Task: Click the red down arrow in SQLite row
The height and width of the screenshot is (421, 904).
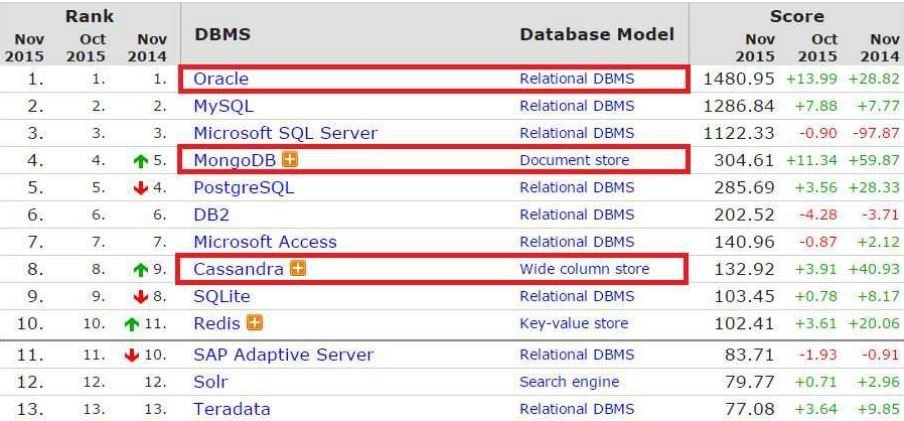Action: pyautogui.click(x=141, y=297)
